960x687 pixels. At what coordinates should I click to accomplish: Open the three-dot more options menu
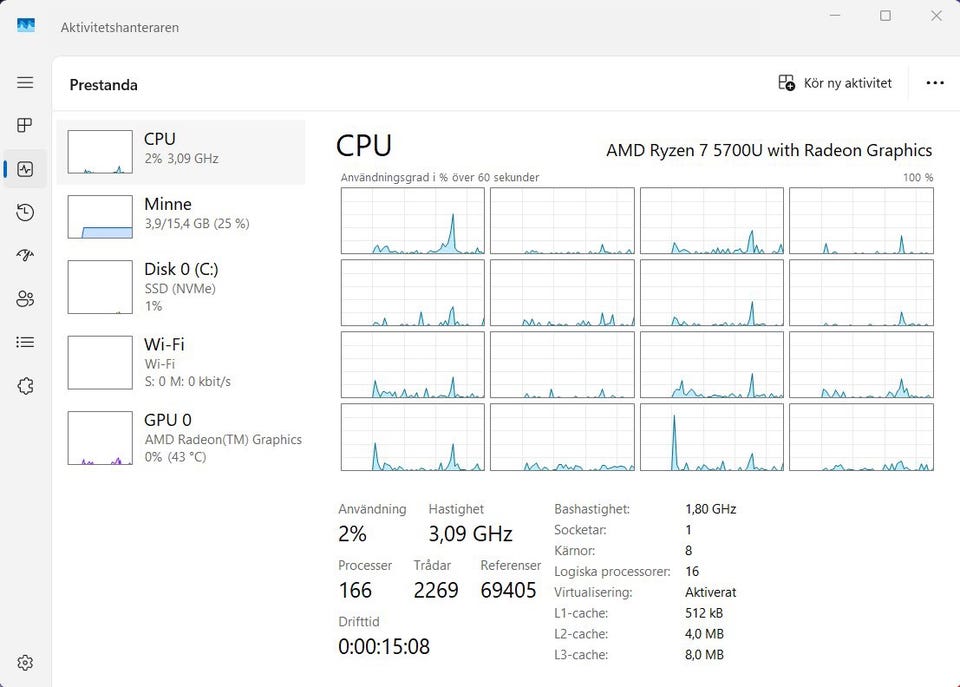click(935, 83)
